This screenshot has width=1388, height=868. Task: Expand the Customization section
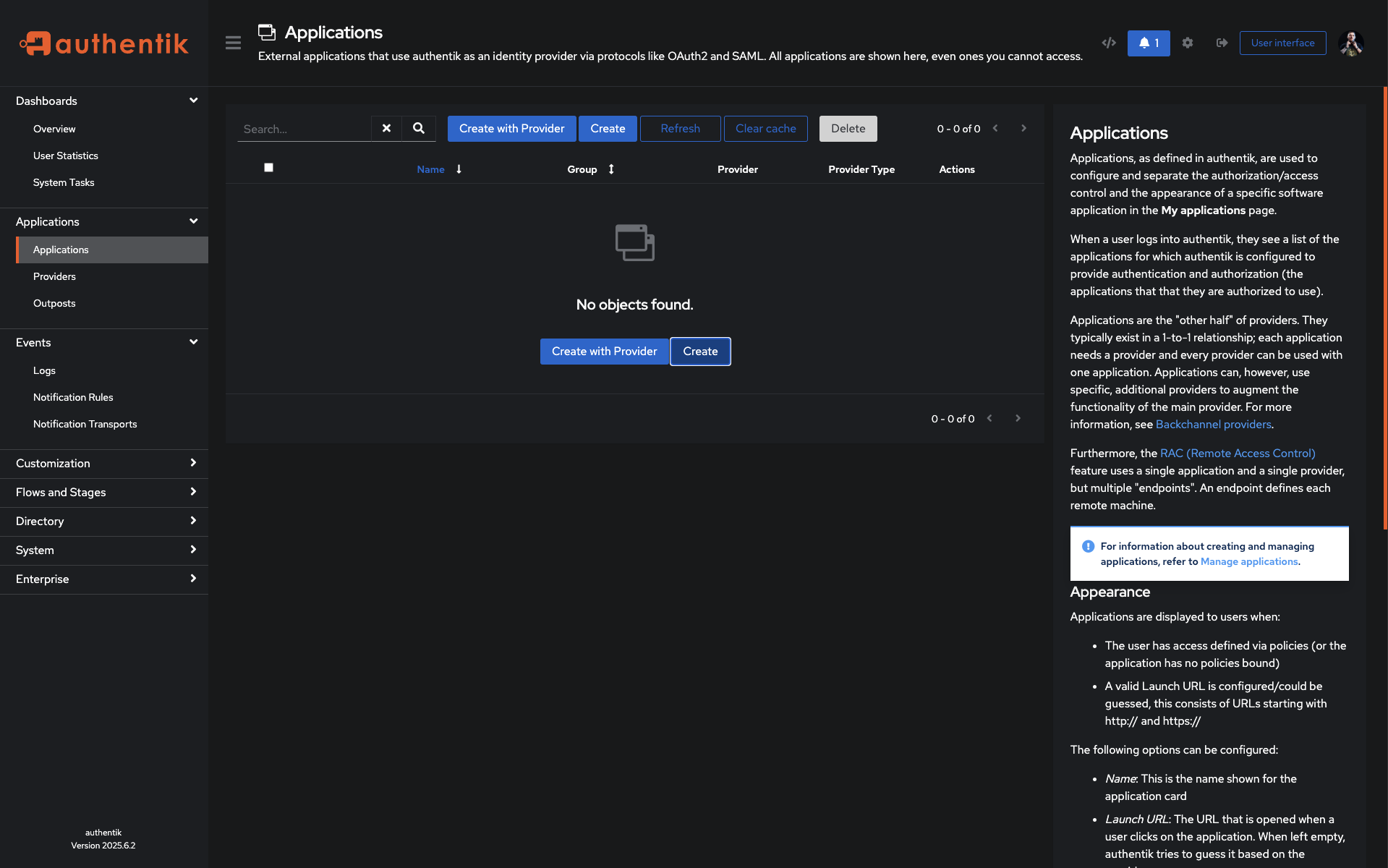click(x=104, y=463)
